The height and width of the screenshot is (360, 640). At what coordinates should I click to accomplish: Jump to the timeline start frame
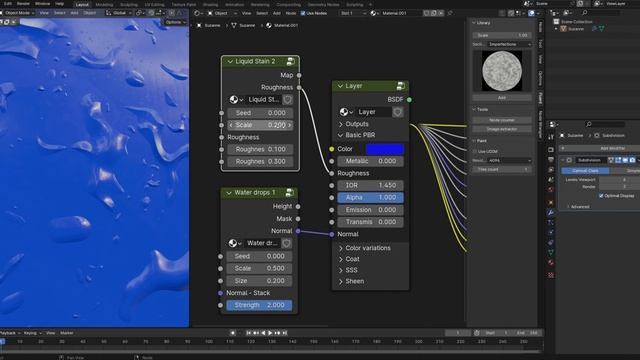(248, 333)
